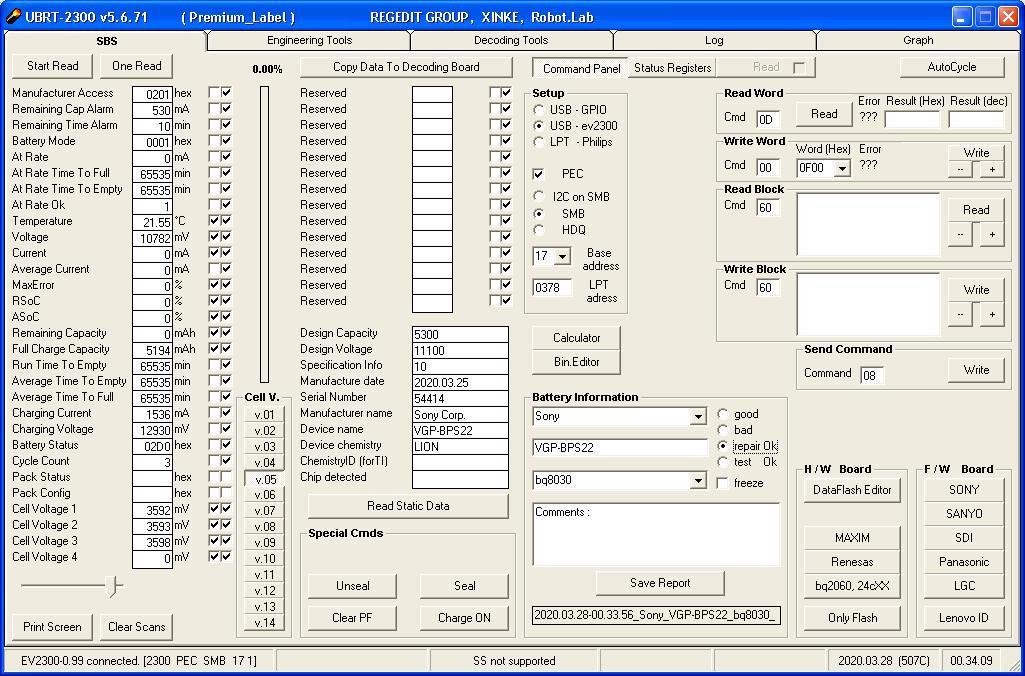
Task: Expand the Sony manufacturer dropdown
Action: point(698,416)
